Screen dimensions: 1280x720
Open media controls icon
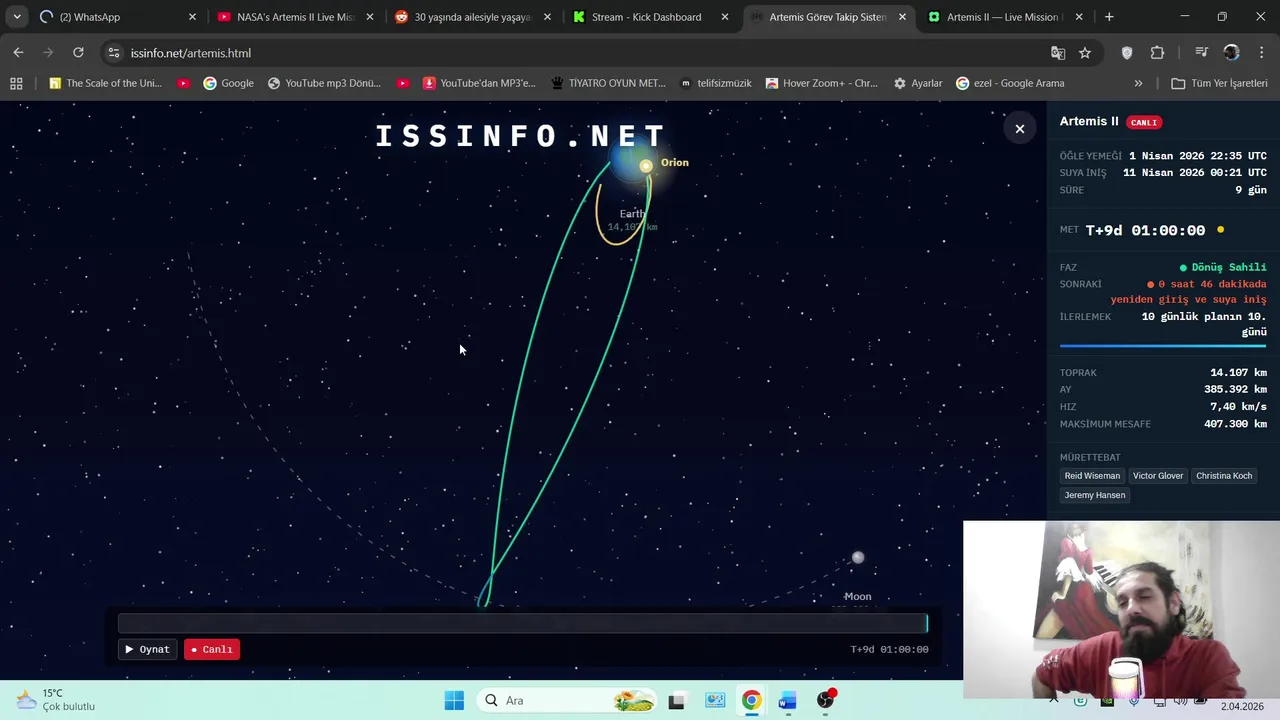[1201, 53]
